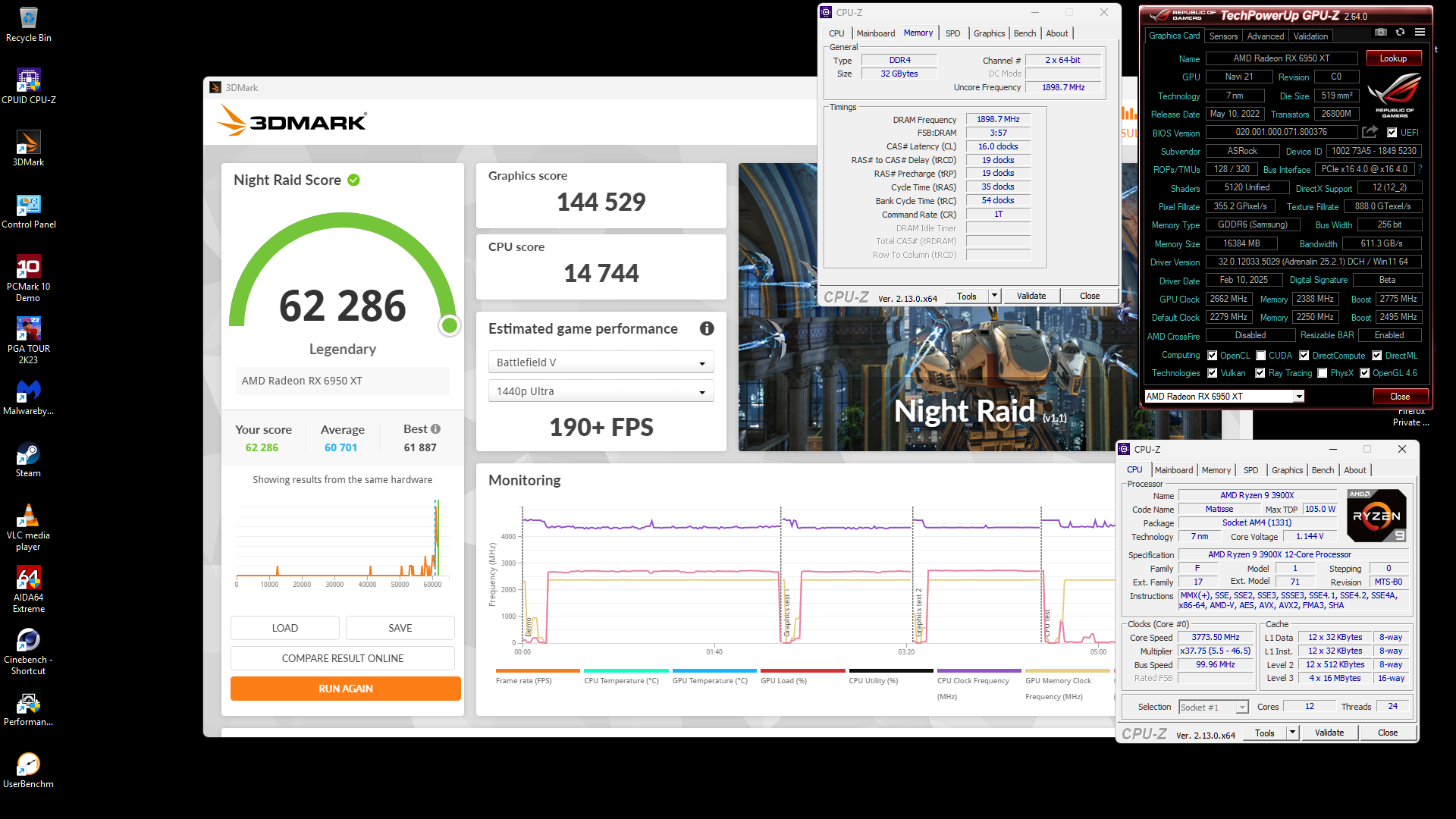
Task: Click the info icon next to Best score
Action: tap(435, 429)
